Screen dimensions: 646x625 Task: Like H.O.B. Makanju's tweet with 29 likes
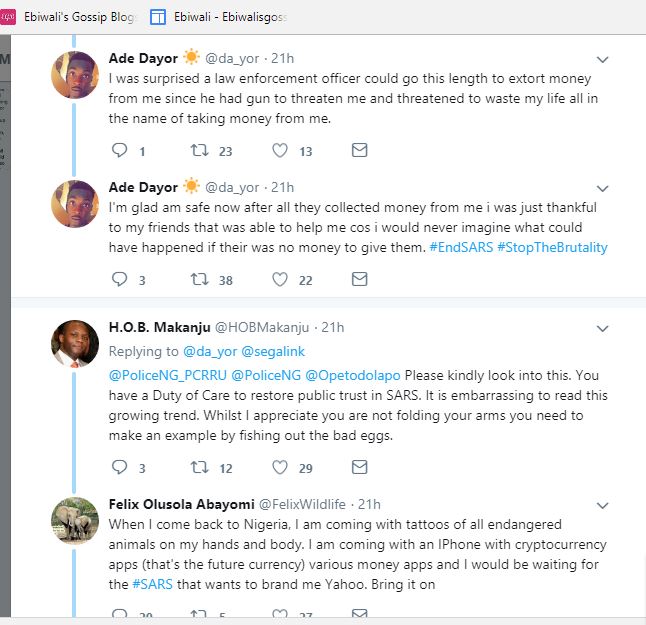280,467
